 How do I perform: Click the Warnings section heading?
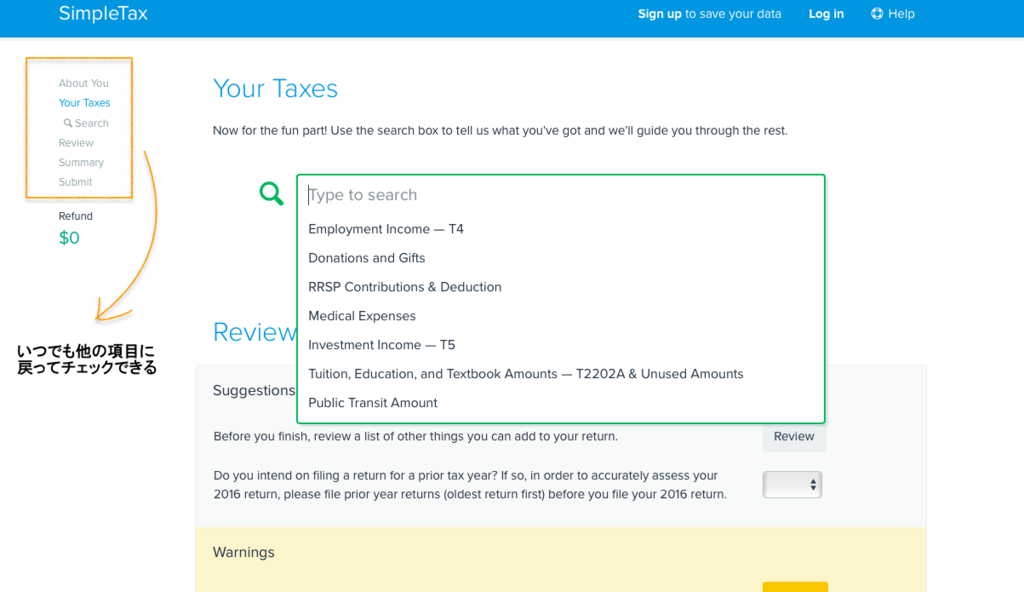click(x=244, y=552)
